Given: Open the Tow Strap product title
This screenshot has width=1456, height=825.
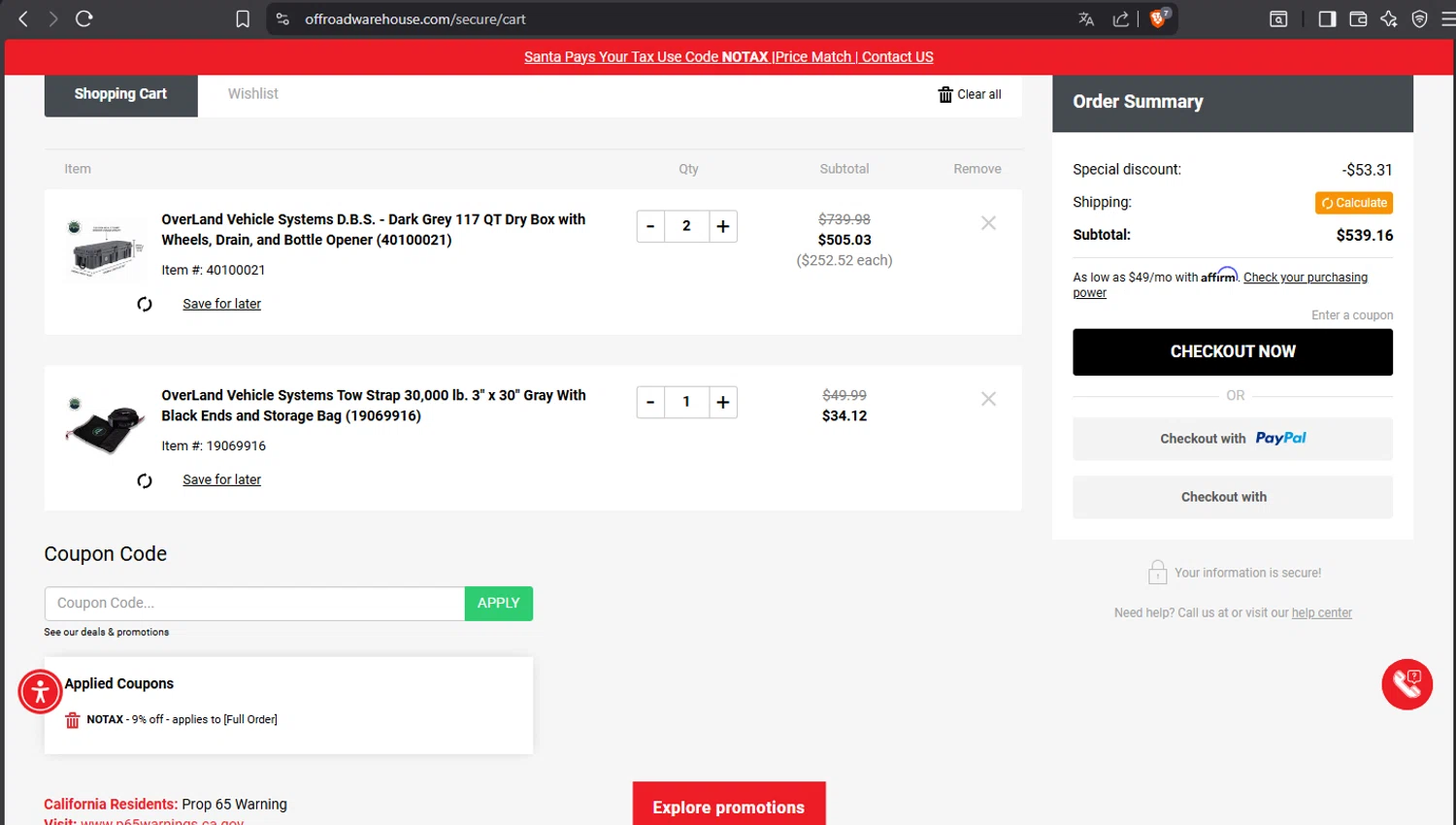Looking at the screenshot, I should tap(374, 406).
